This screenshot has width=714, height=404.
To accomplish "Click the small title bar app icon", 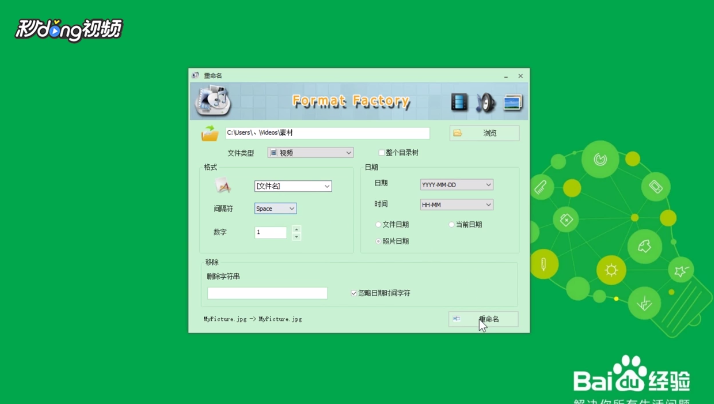I will (x=195, y=75).
